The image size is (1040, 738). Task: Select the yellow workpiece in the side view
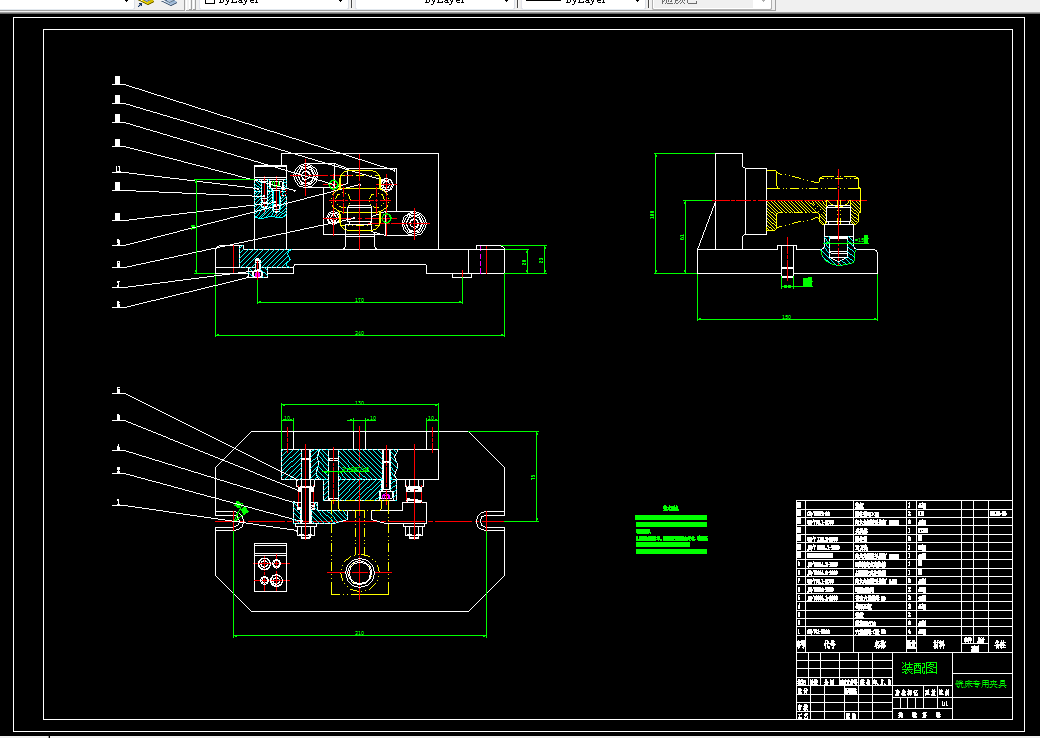tap(814, 200)
